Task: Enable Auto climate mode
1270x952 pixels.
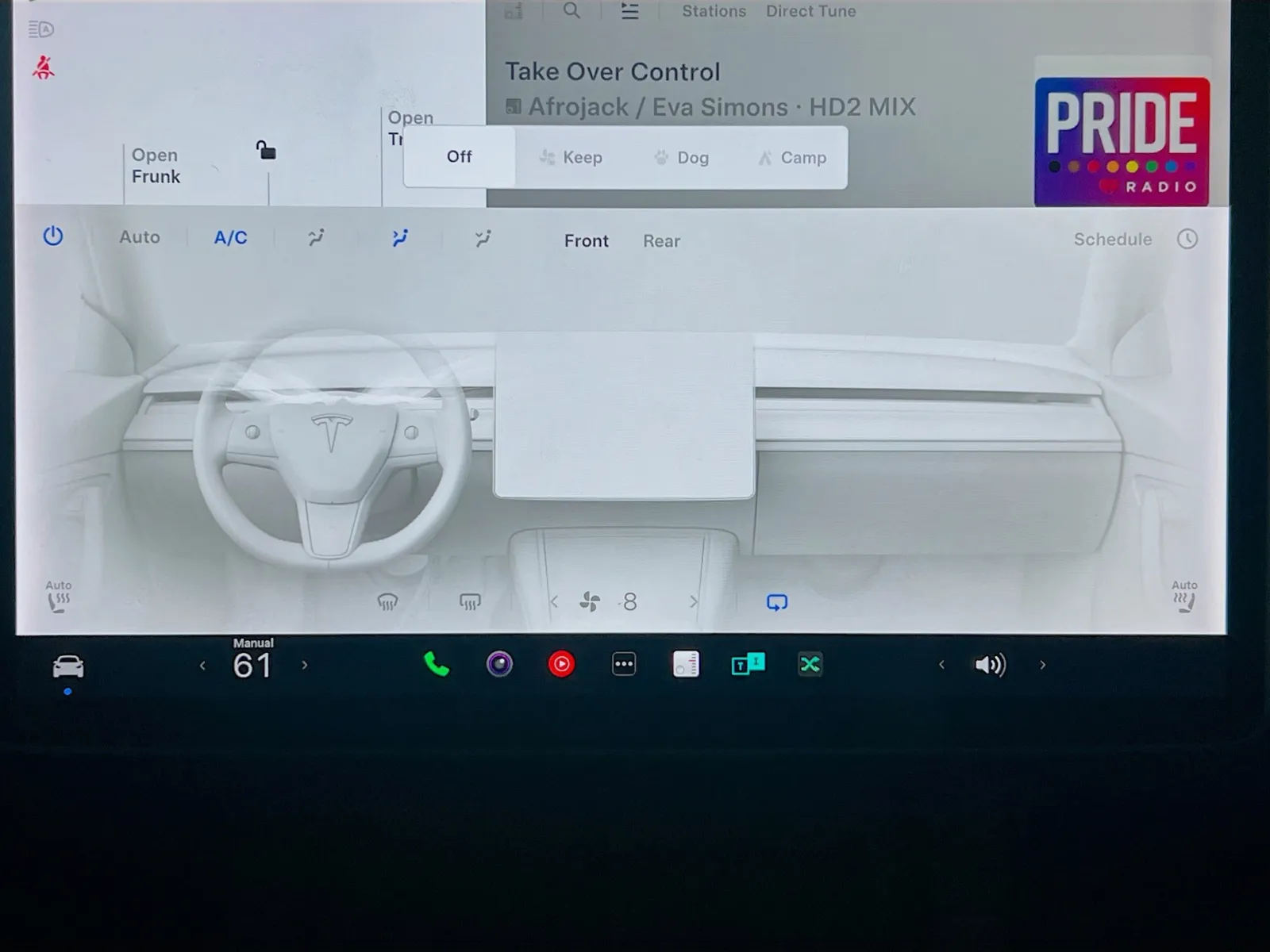Action: (x=140, y=237)
